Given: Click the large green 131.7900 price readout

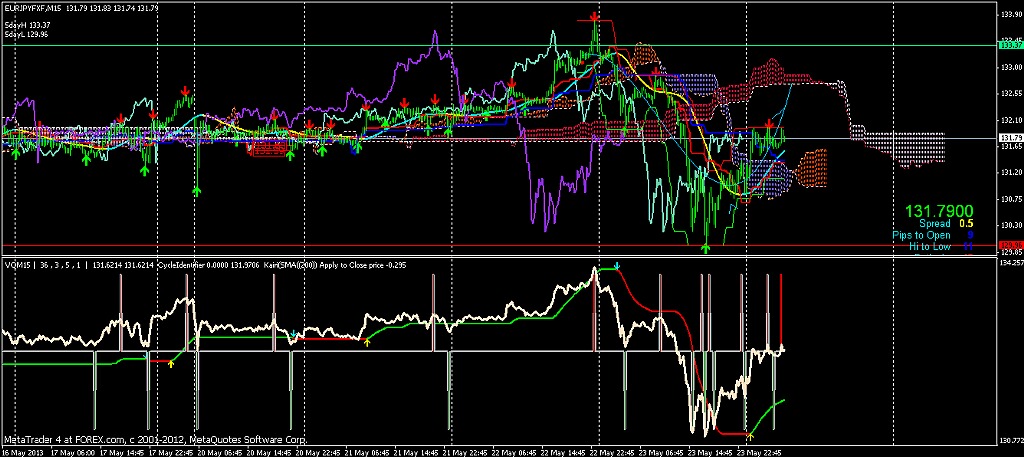Looking at the screenshot, I should pos(939,211).
